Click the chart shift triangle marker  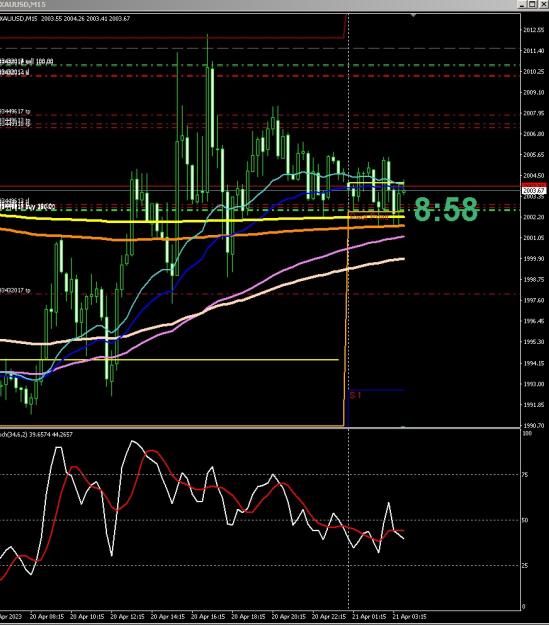pos(413,15)
